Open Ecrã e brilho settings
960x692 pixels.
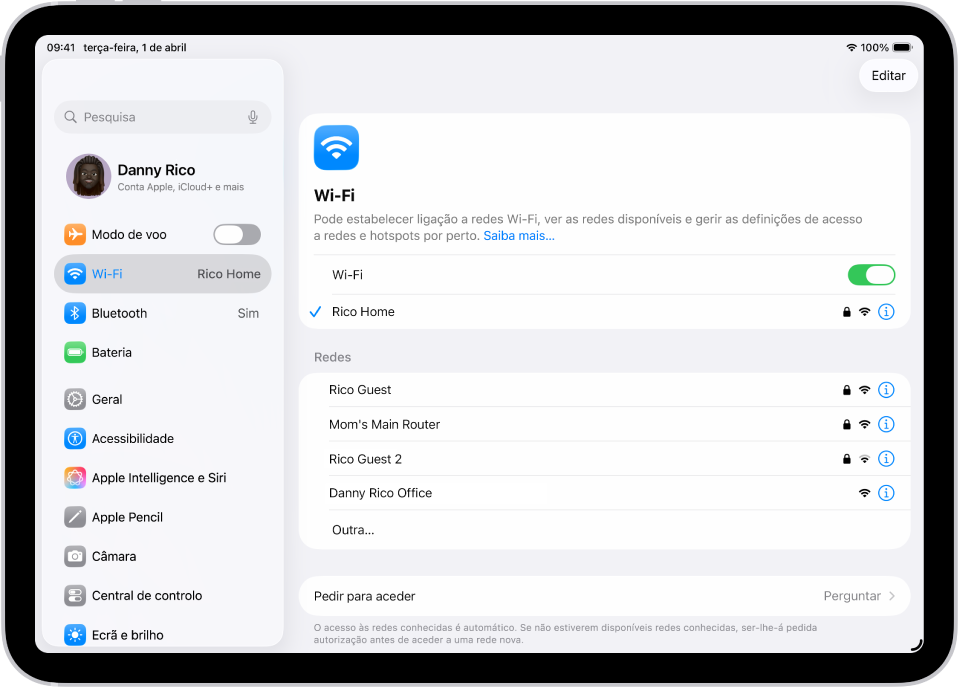pos(163,635)
